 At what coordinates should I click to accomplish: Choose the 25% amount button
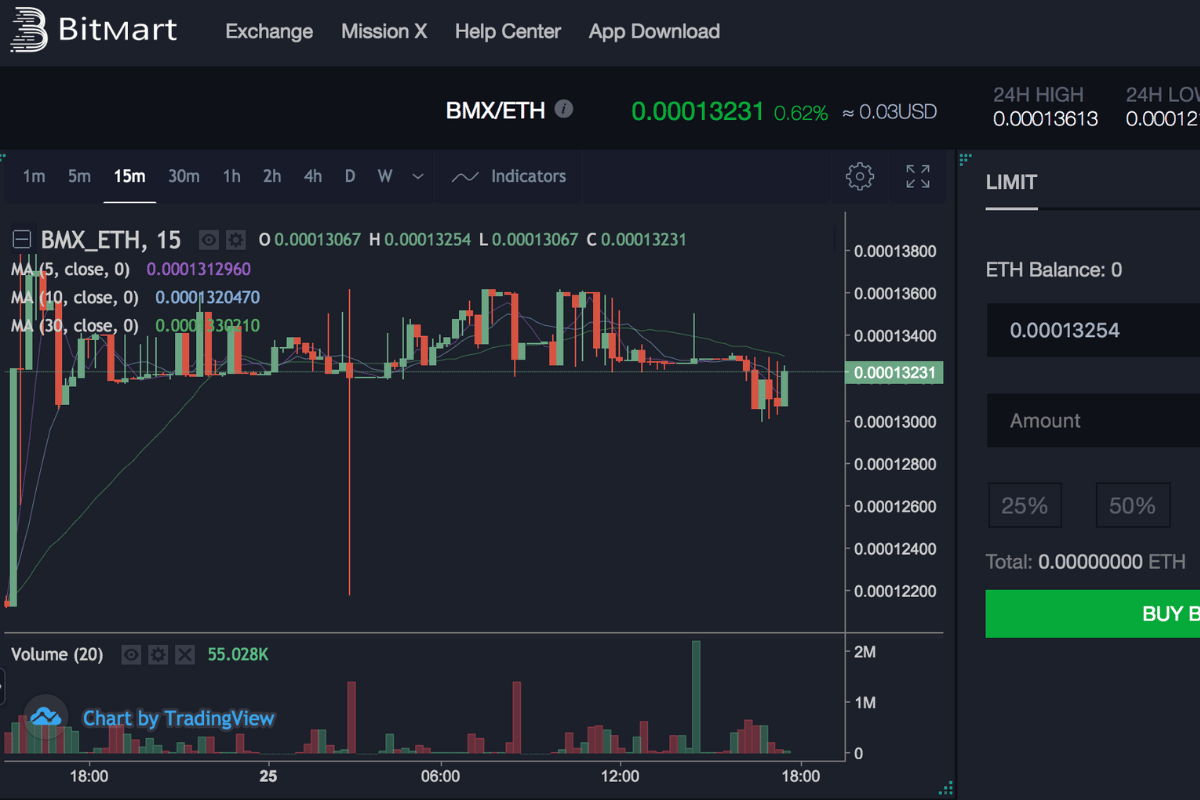[1025, 506]
